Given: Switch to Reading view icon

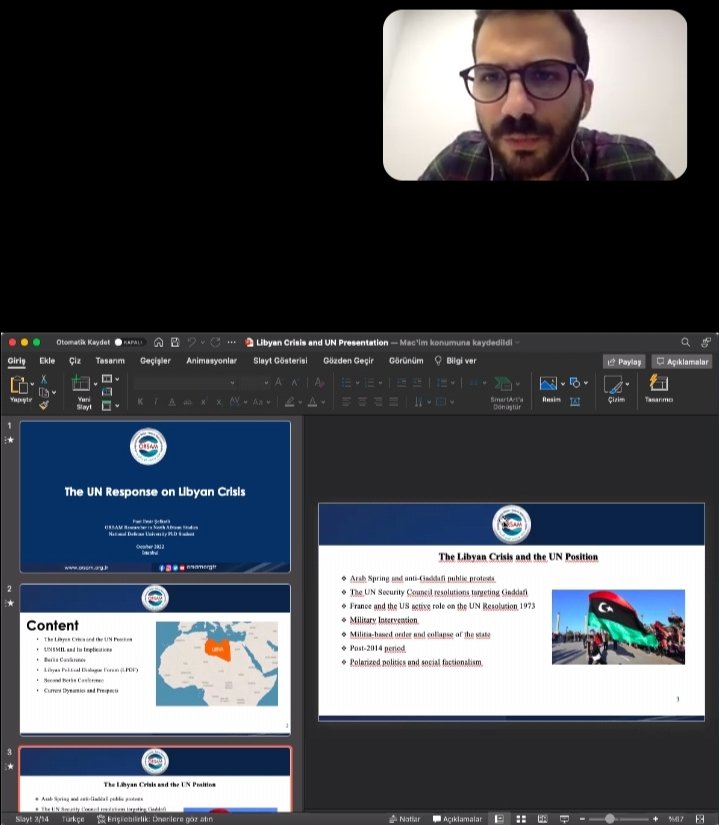Looking at the screenshot, I should point(542,819).
